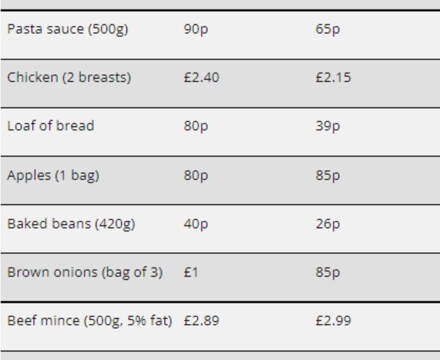Image resolution: width=440 pixels, height=360 pixels.
Task: Select the Pasta sauce (500g) cell
Action: [x=68, y=29]
